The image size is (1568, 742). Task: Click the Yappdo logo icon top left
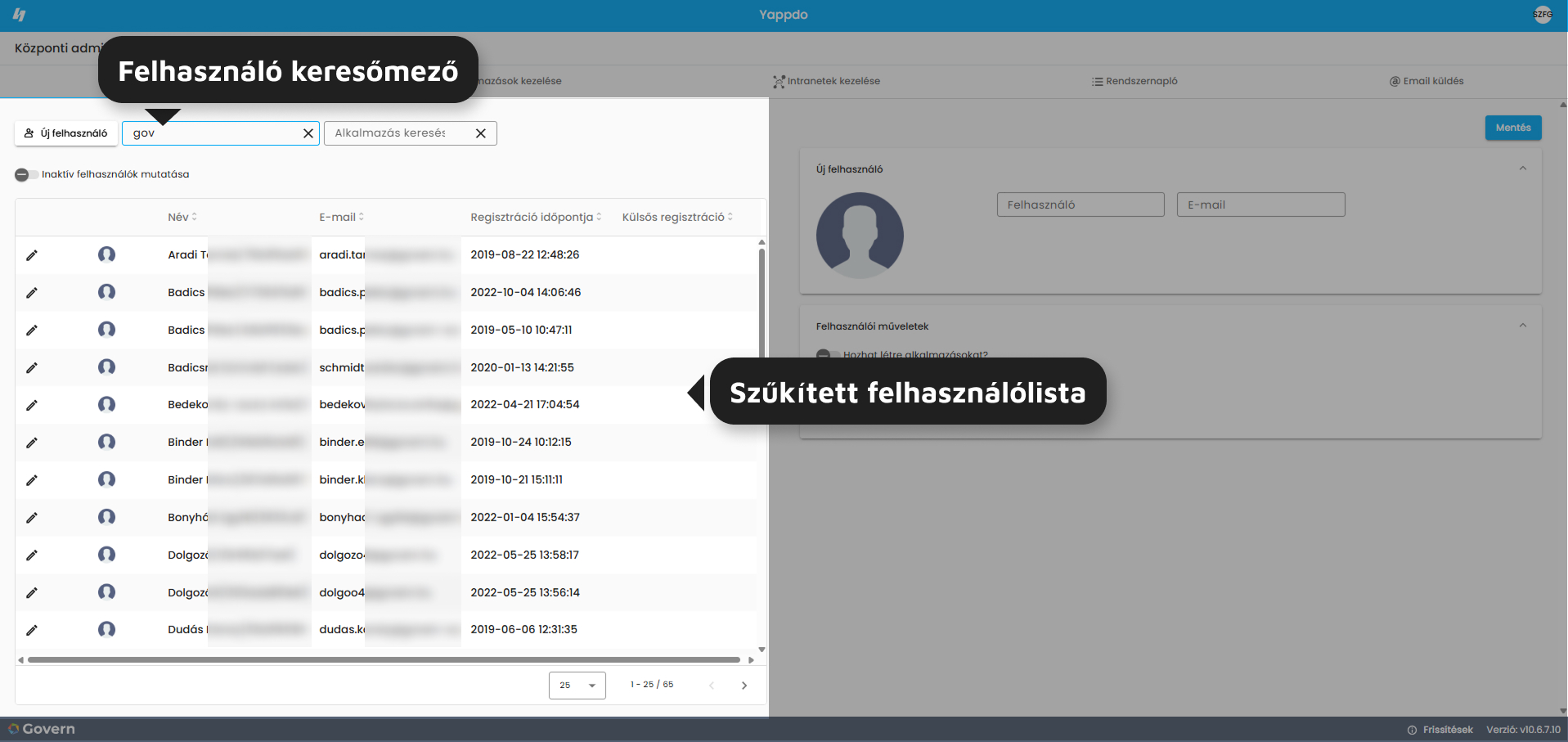[20, 15]
